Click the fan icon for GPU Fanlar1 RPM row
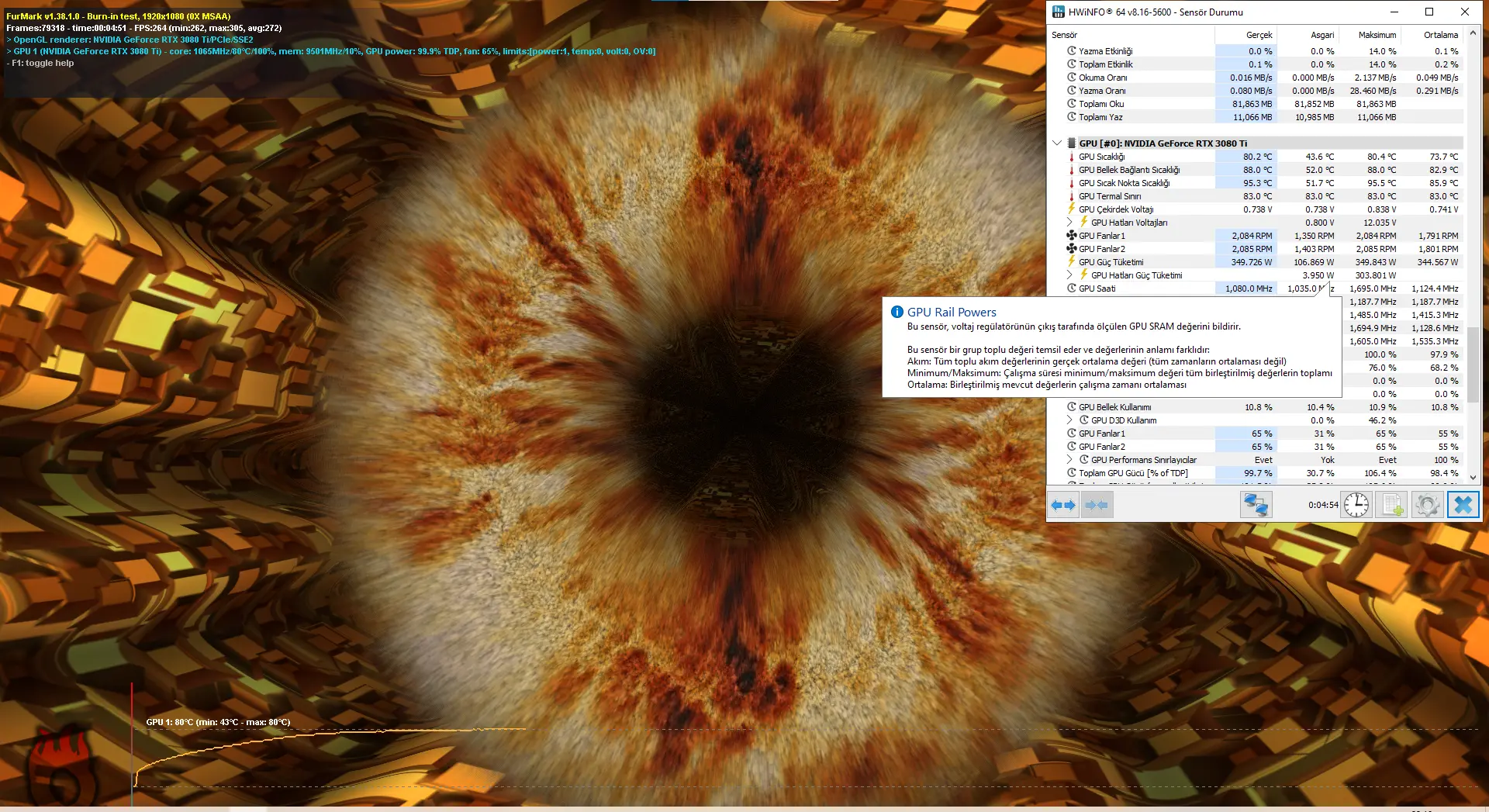The width and height of the screenshot is (1489, 812). pos(1072,235)
